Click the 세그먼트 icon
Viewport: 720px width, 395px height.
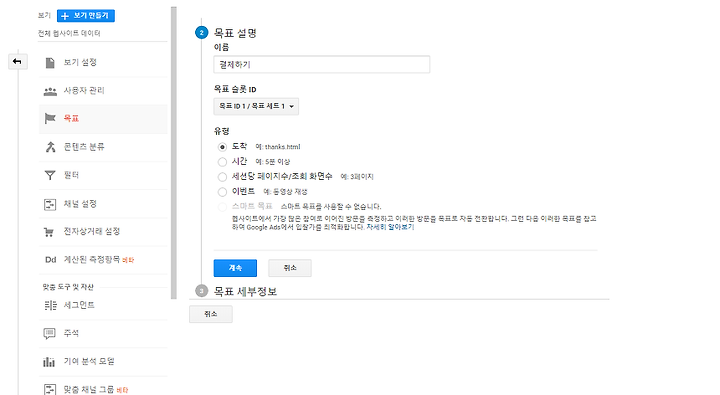click(50, 305)
